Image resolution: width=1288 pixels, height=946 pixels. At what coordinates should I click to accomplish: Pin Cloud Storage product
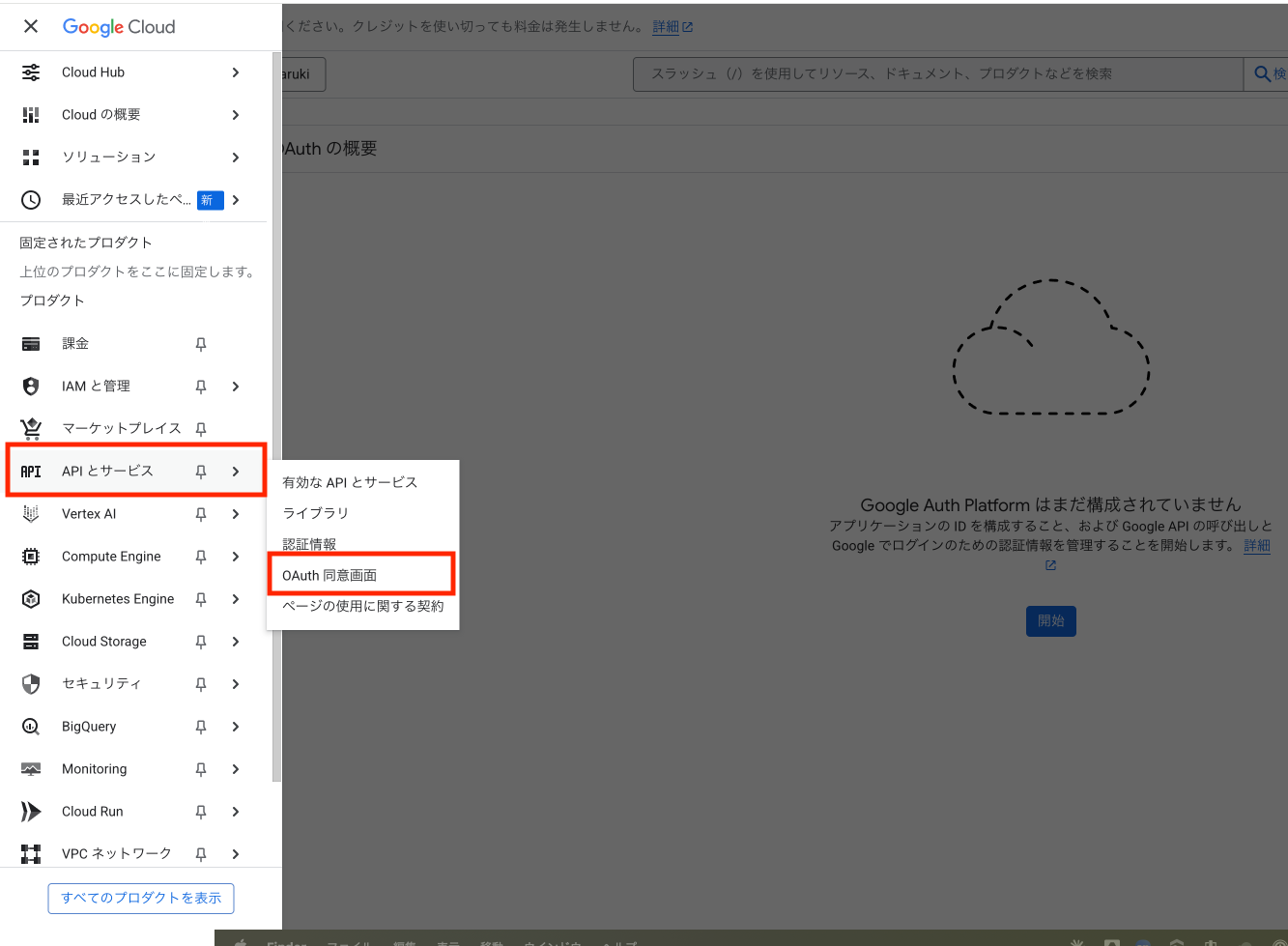point(201,642)
